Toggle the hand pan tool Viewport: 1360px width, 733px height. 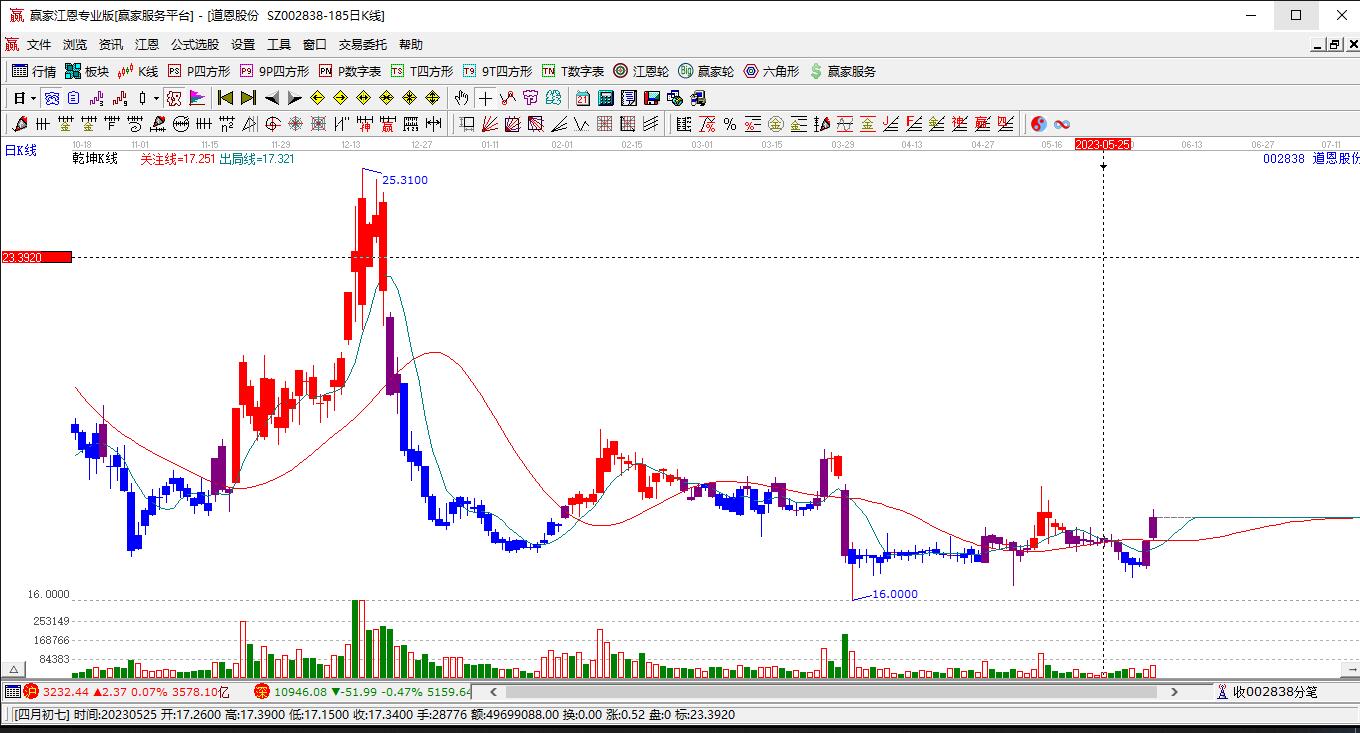point(461,98)
